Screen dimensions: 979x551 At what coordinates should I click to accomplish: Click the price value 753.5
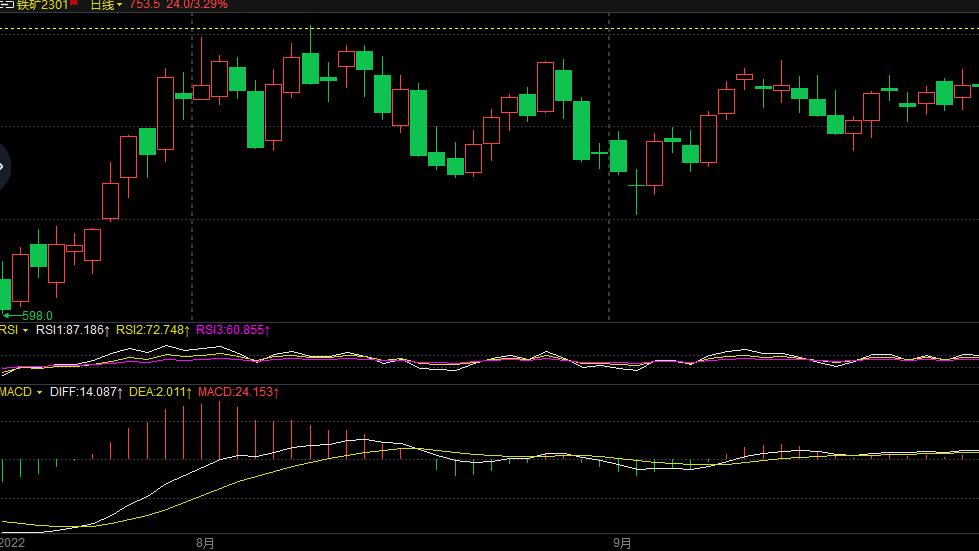click(x=145, y=5)
